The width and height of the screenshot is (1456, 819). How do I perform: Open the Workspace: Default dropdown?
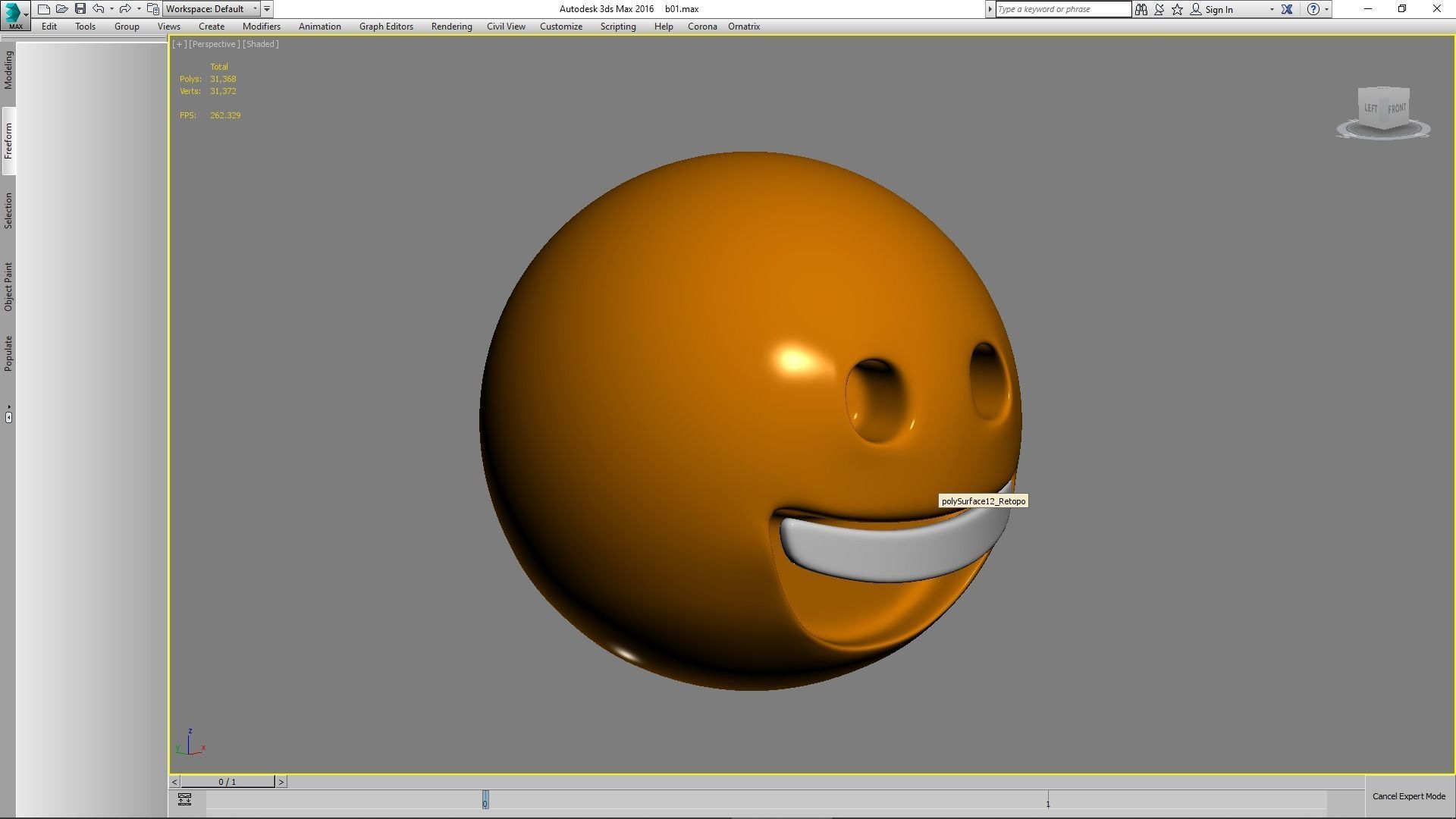(212, 9)
